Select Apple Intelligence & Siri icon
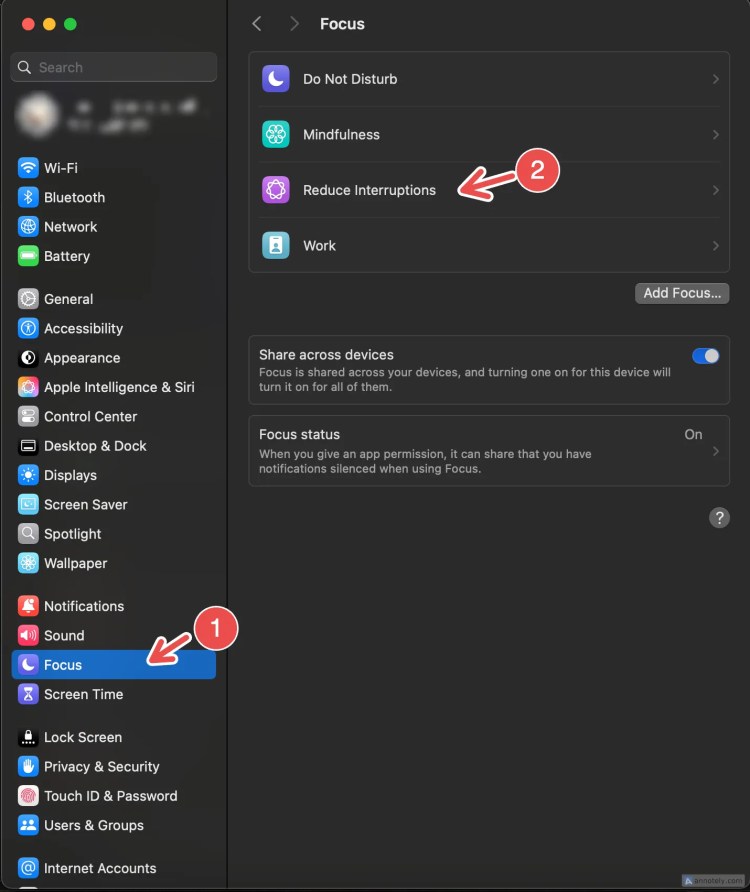The height and width of the screenshot is (892, 750). click(28, 387)
